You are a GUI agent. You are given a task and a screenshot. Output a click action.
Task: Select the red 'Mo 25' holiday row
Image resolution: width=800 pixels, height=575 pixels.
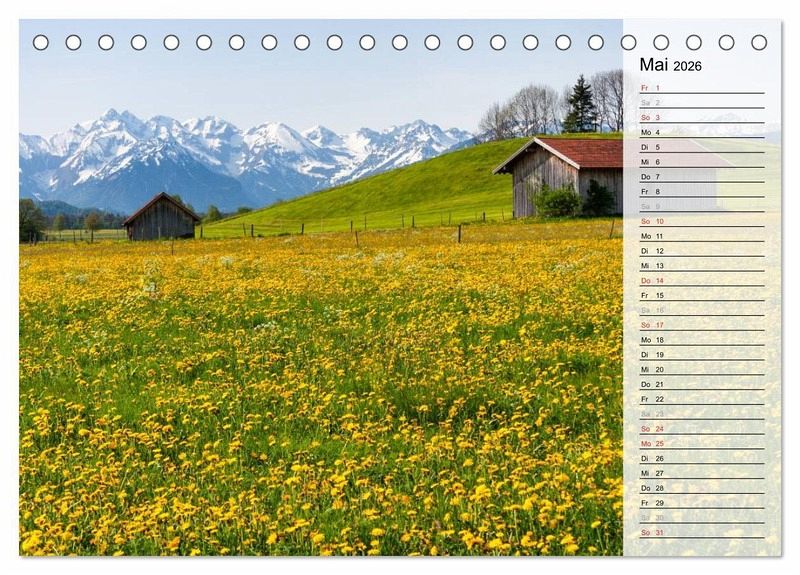[x=702, y=443]
